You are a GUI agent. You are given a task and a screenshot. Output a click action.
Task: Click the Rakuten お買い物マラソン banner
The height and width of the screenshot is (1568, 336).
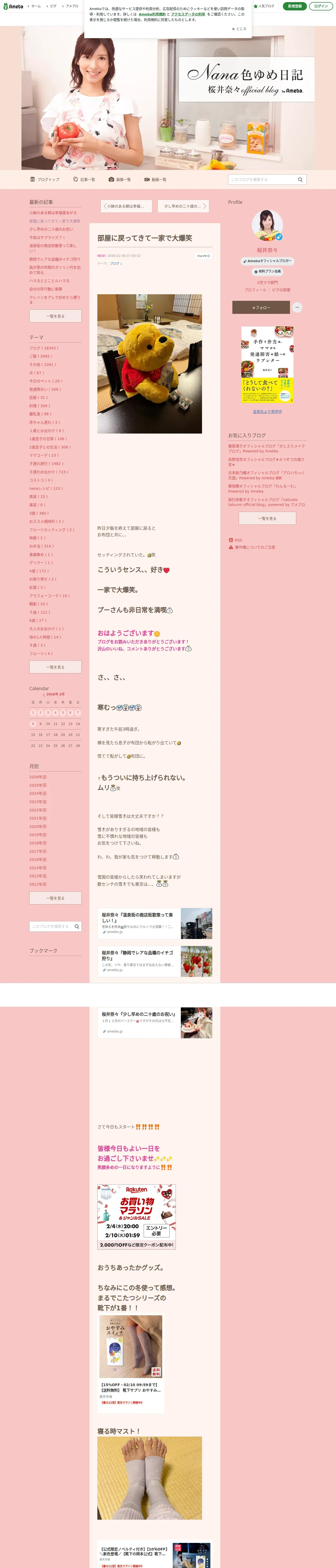coord(137,1217)
